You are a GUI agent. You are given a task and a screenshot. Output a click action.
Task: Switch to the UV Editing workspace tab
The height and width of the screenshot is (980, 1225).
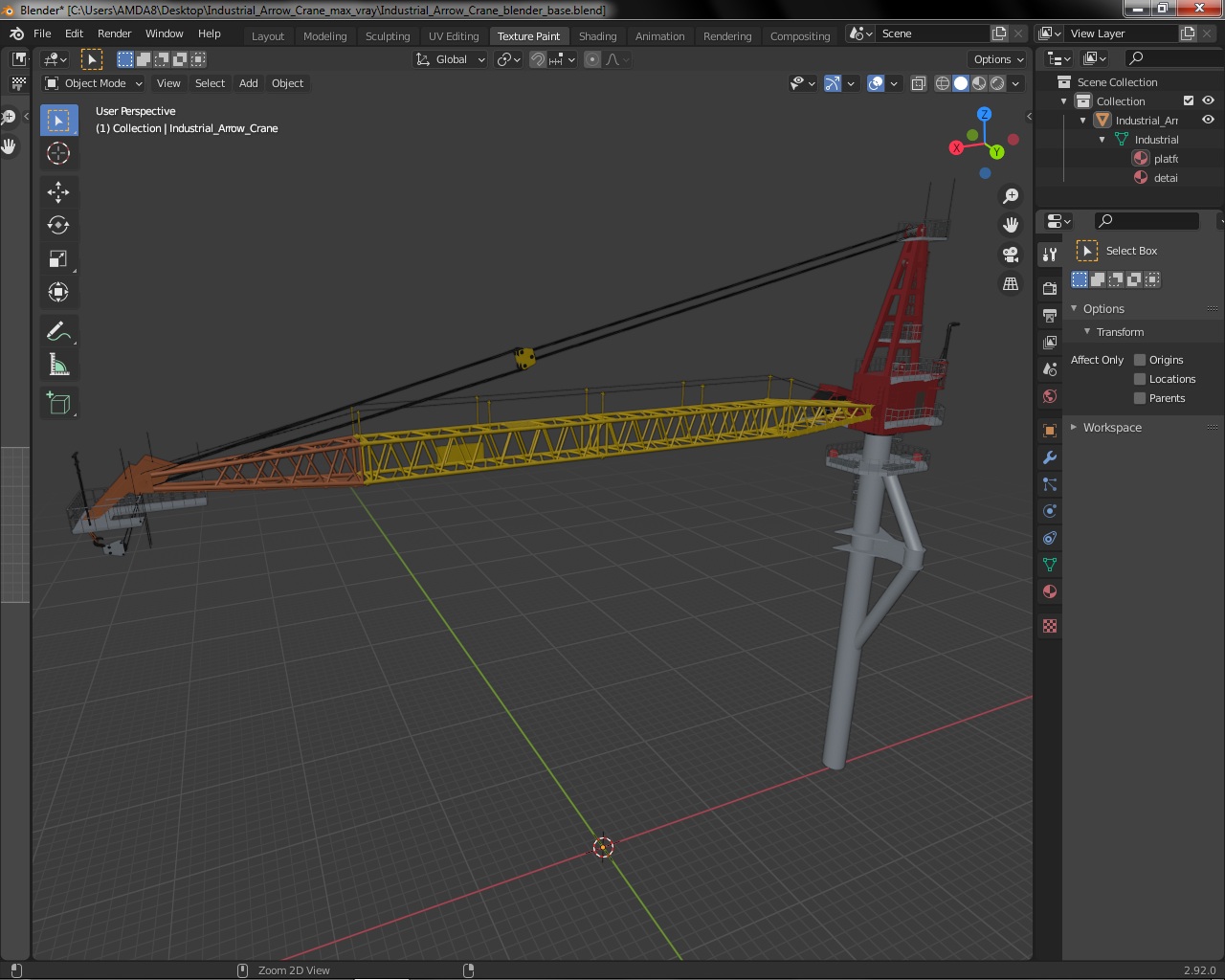pyautogui.click(x=454, y=36)
